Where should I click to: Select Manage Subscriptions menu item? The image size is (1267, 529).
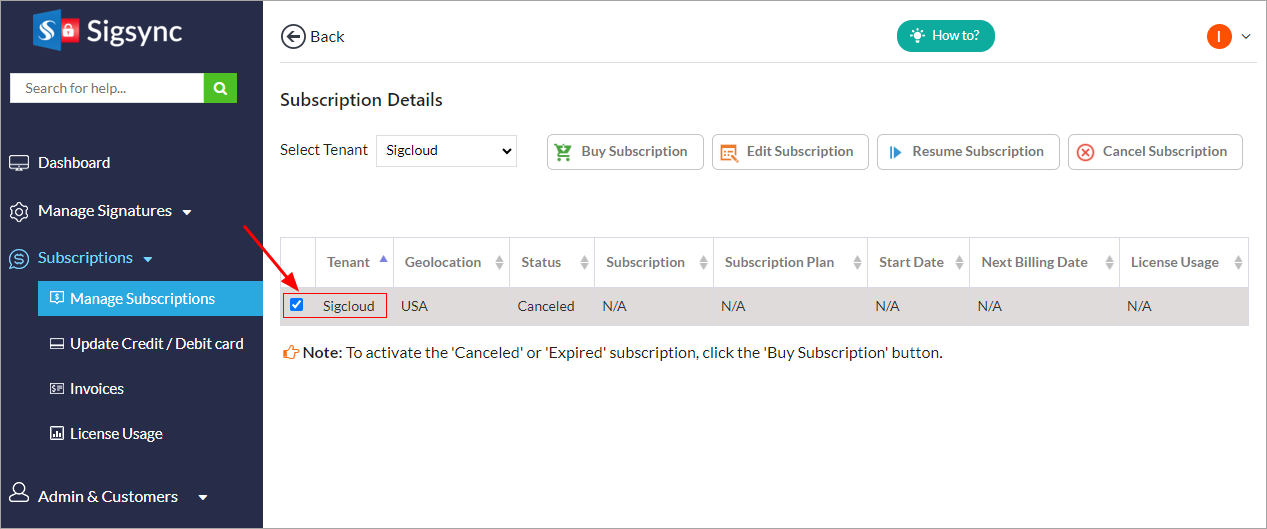[x=142, y=299]
